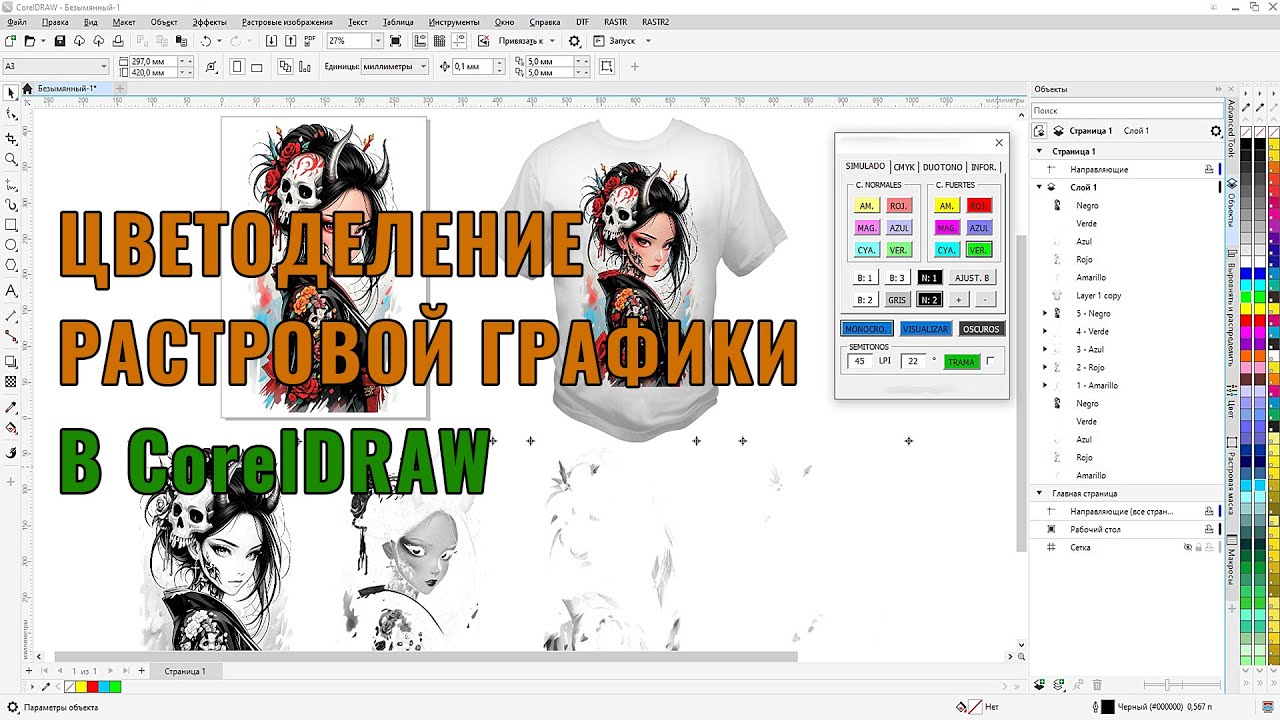Viewport: 1280px width, 720px height.
Task: Click the Export icon in toolbar
Action: click(291, 41)
